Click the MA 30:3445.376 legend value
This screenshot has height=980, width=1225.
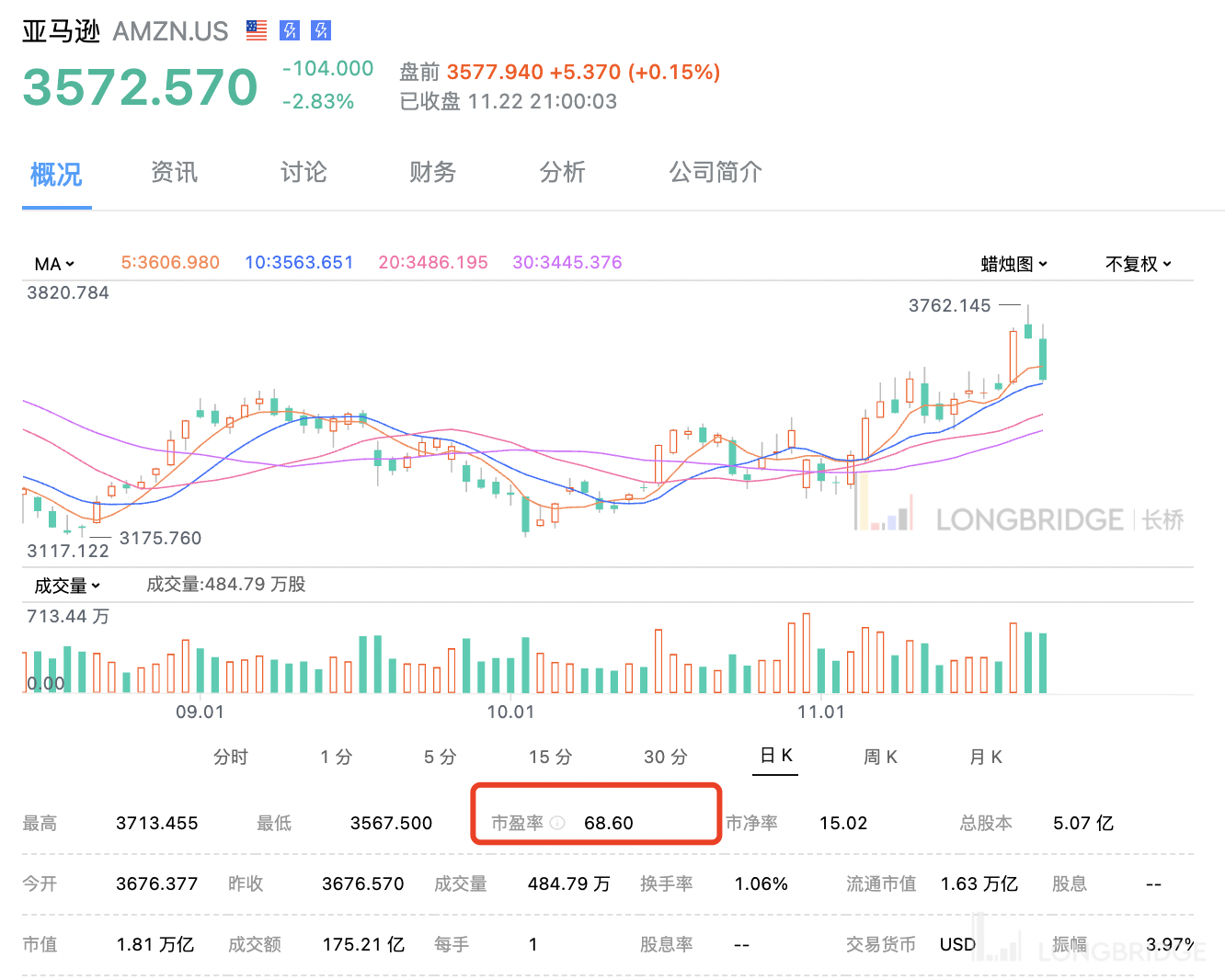567,262
